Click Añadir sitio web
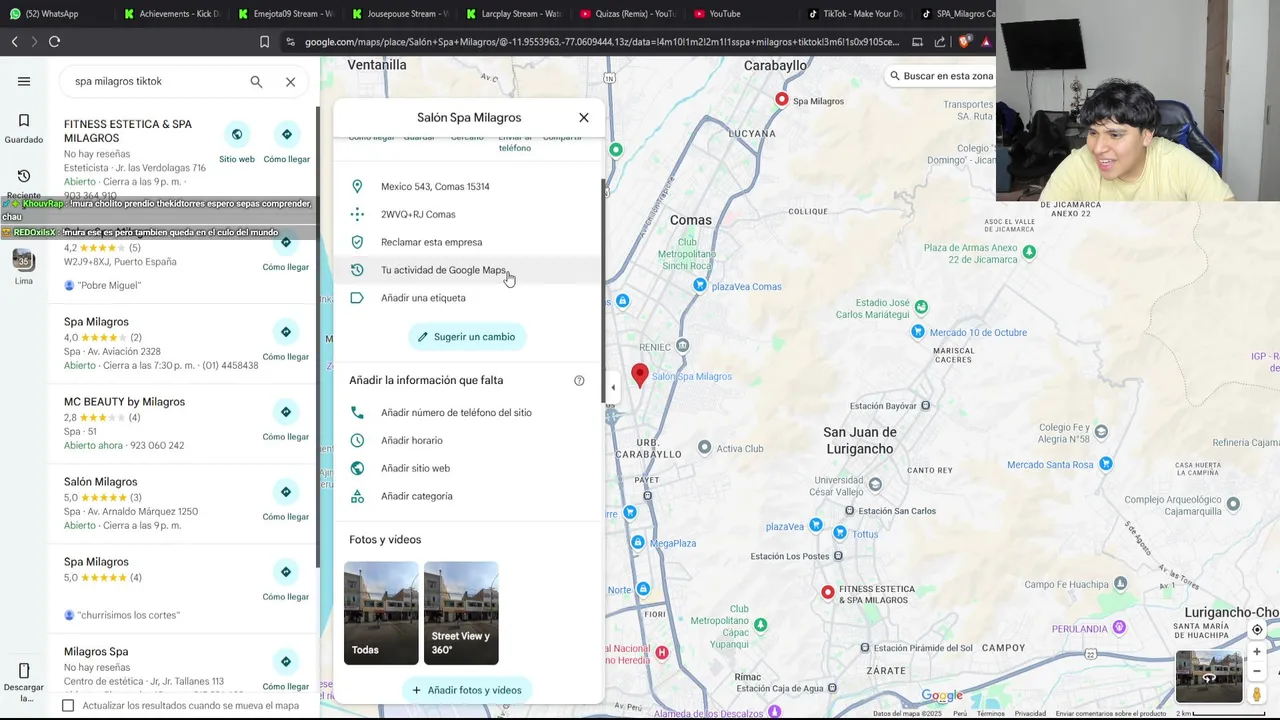The height and width of the screenshot is (720, 1280). 468,468
